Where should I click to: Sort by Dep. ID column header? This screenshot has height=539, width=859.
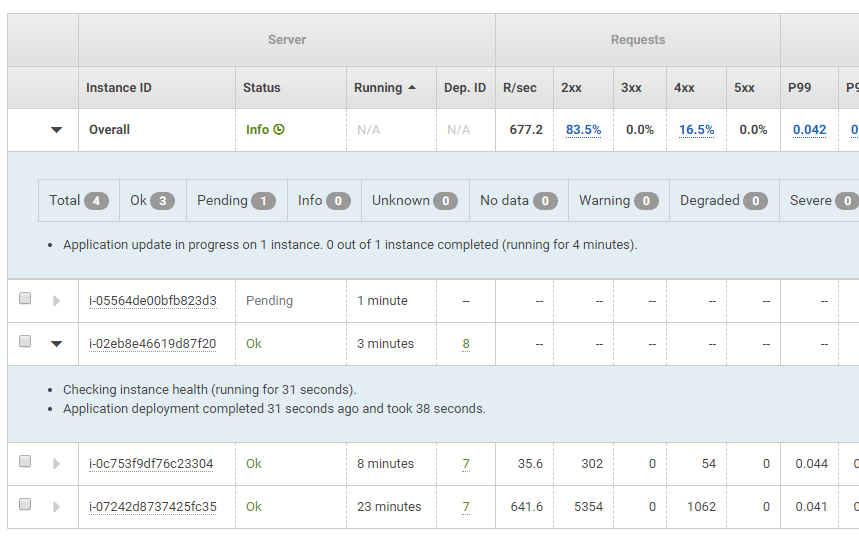point(465,88)
